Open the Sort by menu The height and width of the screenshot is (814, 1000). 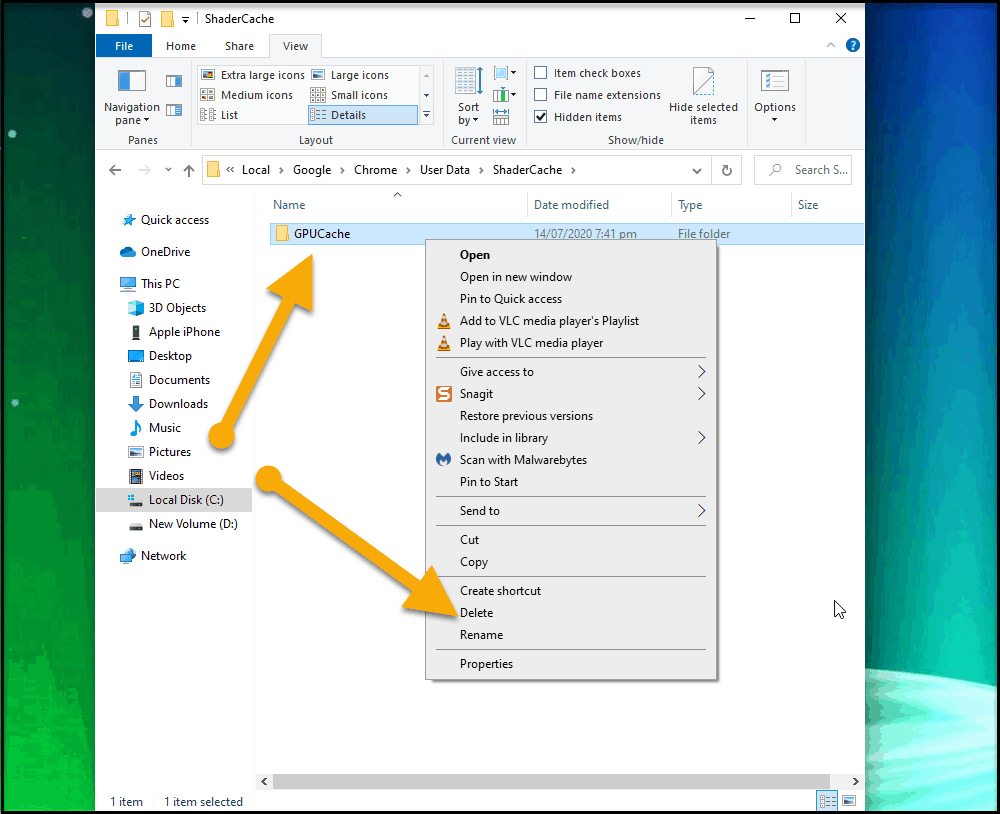pyautogui.click(x=469, y=96)
